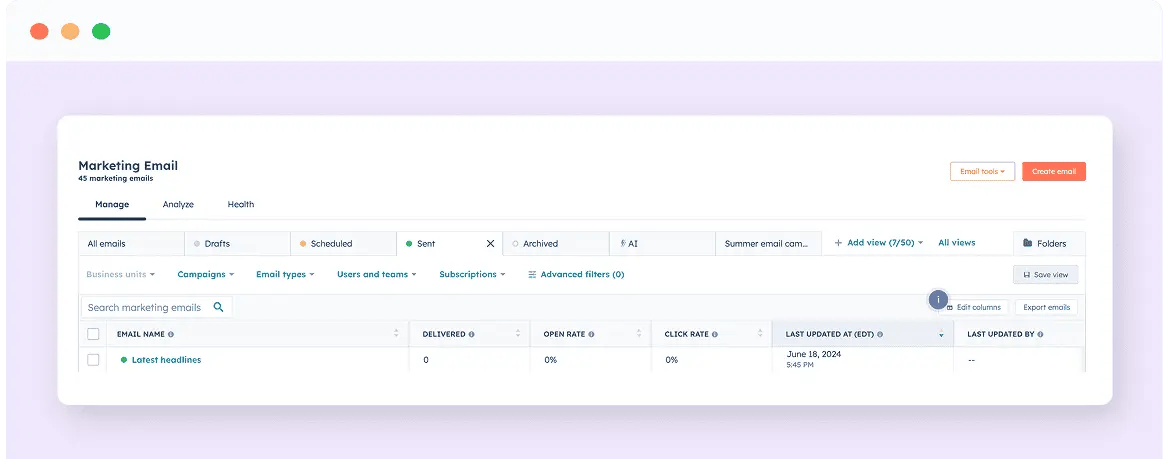Viewport: 1168px width, 459px height.
Task: Open the Folders button
Action: click(x=1049, y=244)
